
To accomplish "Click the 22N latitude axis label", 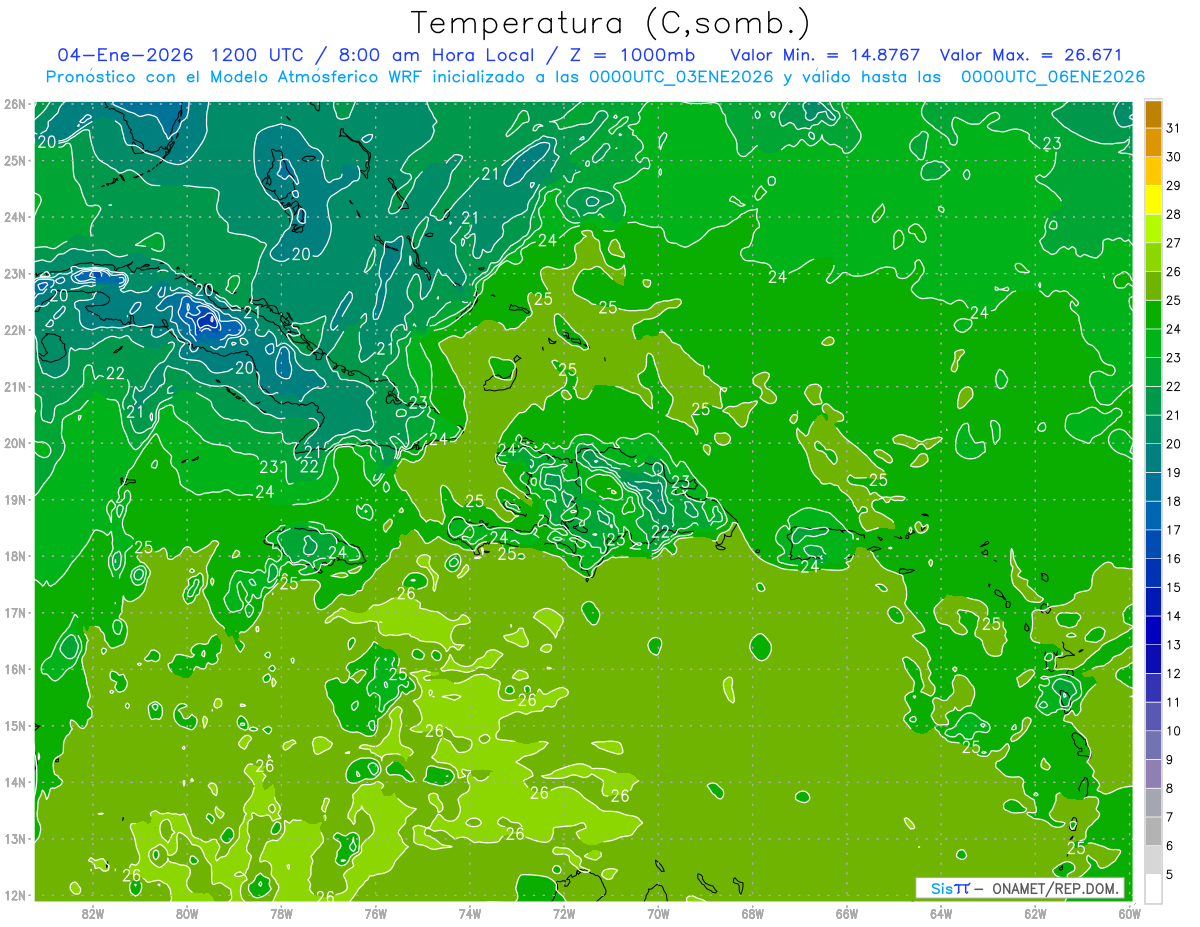I will (x=14, y=330).
